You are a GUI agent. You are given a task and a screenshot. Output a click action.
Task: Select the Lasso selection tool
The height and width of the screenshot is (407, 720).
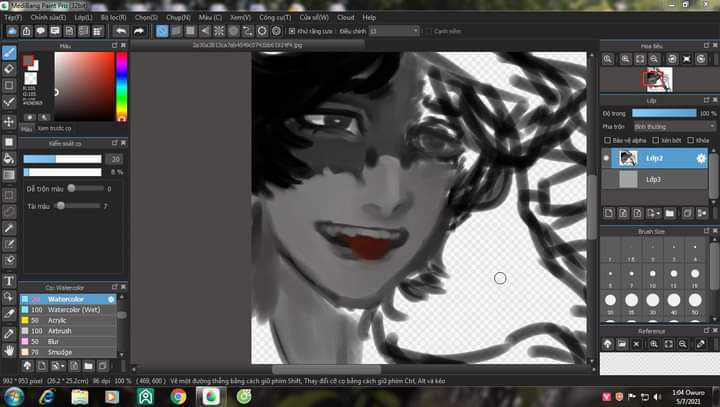9,212
